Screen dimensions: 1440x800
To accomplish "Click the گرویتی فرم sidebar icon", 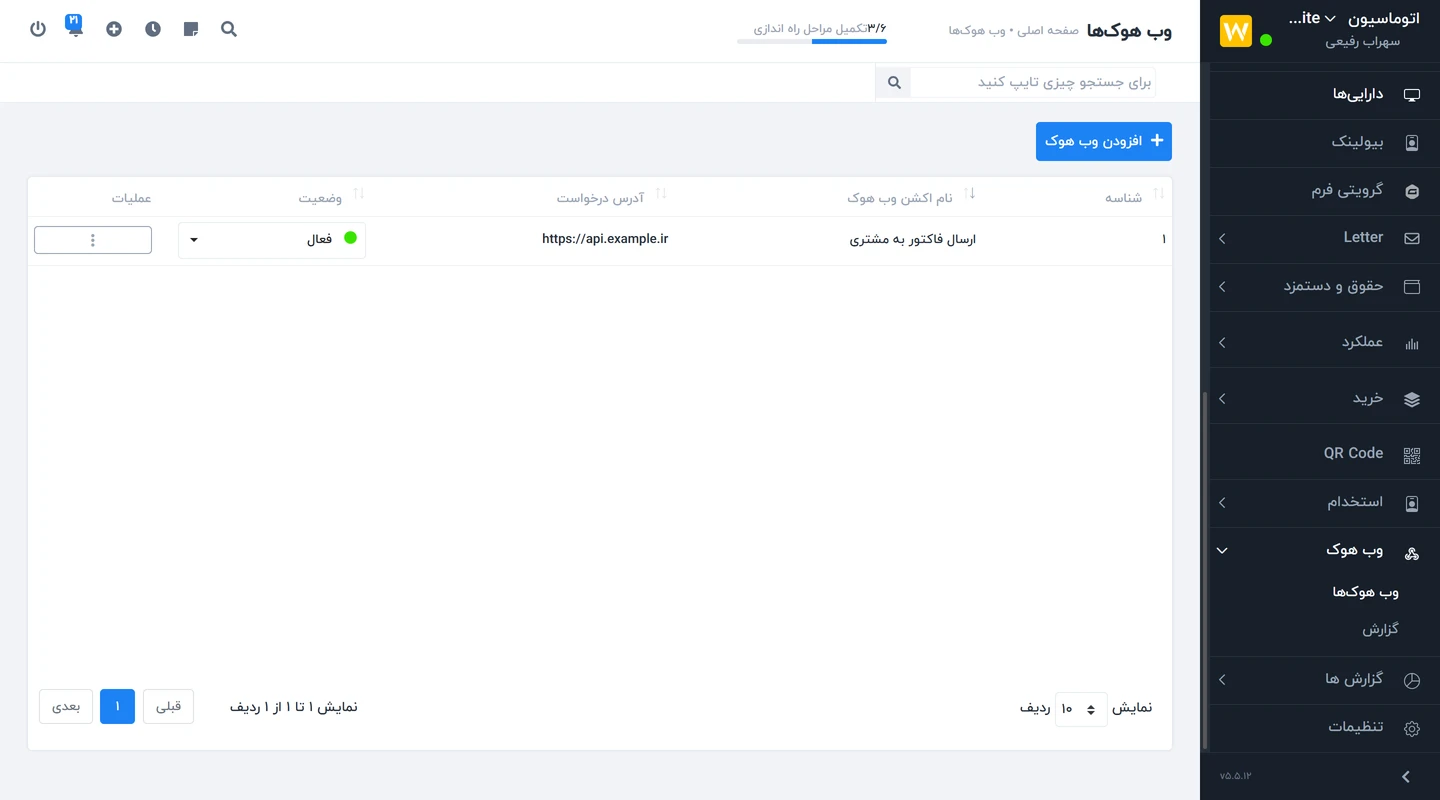I will tap(1412, 191).
